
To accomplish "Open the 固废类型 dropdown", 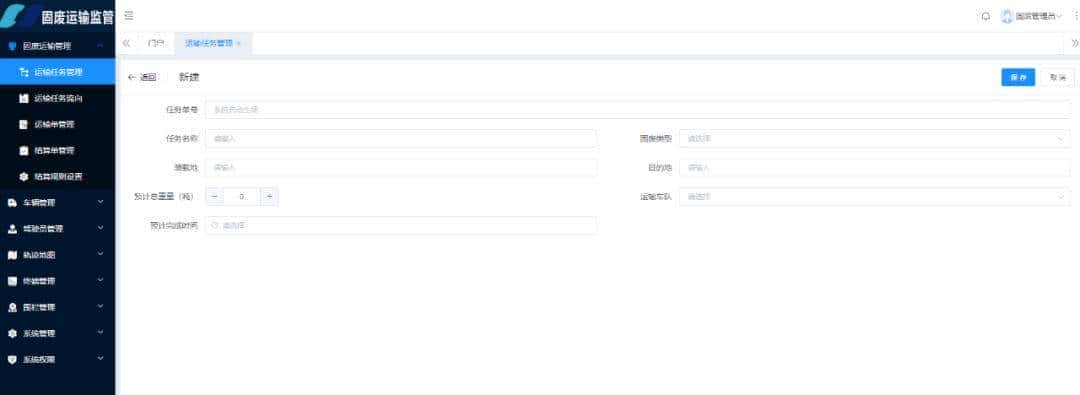I will [x=875, y=139].
